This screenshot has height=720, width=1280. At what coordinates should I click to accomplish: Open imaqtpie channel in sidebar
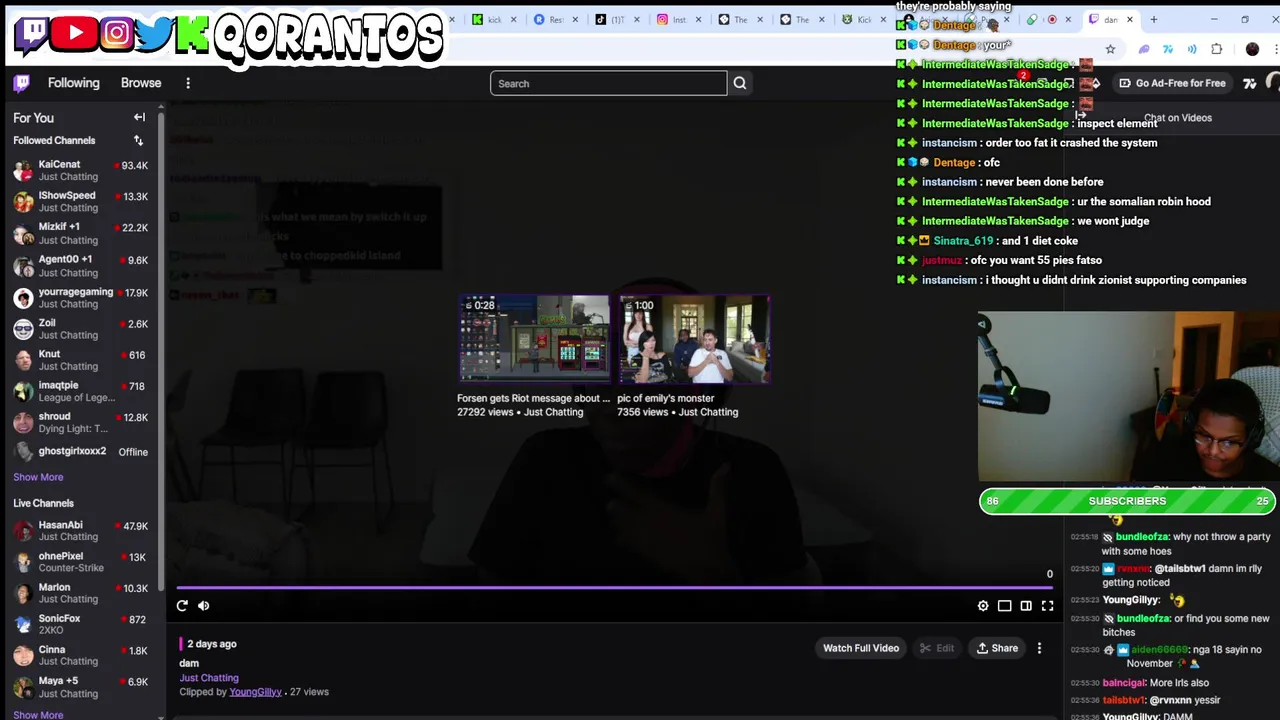[x=80, y=391]
